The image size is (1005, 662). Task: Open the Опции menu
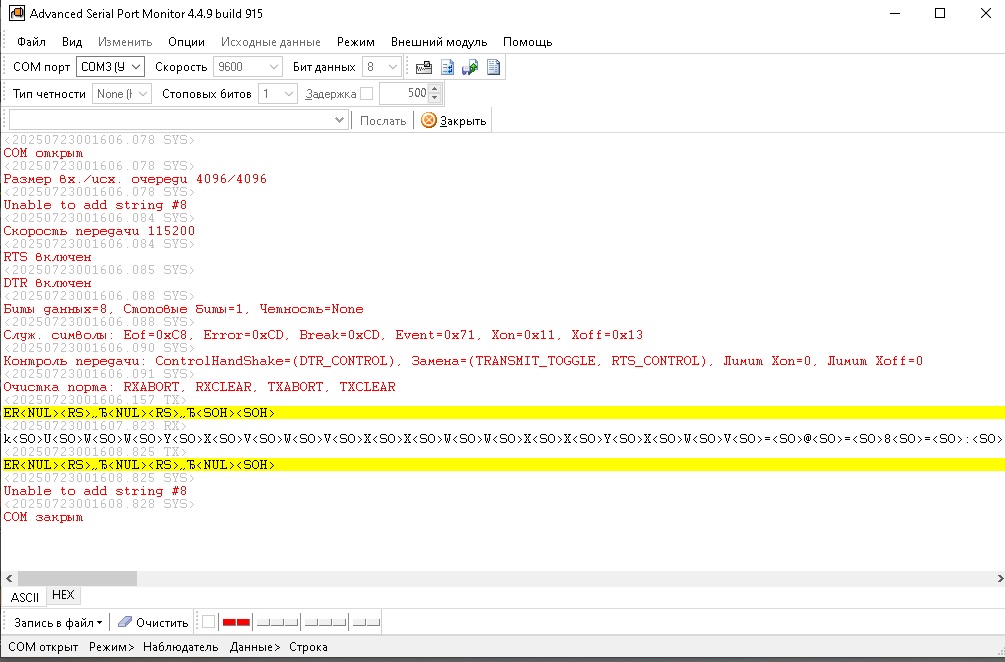tap(186, 42)
